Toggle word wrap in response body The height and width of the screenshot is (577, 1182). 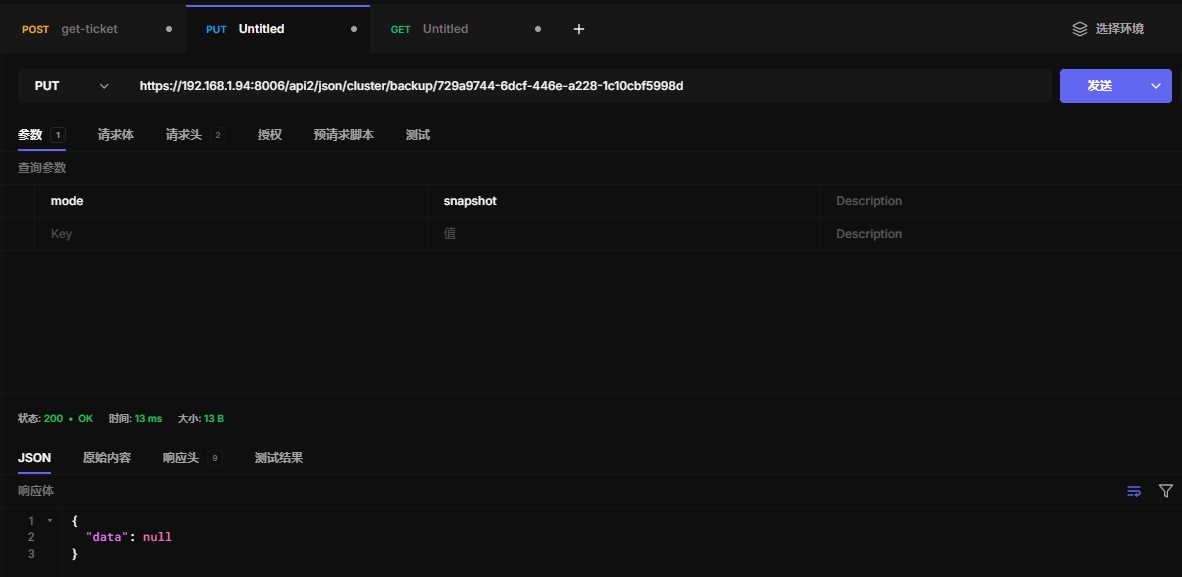1134,491
